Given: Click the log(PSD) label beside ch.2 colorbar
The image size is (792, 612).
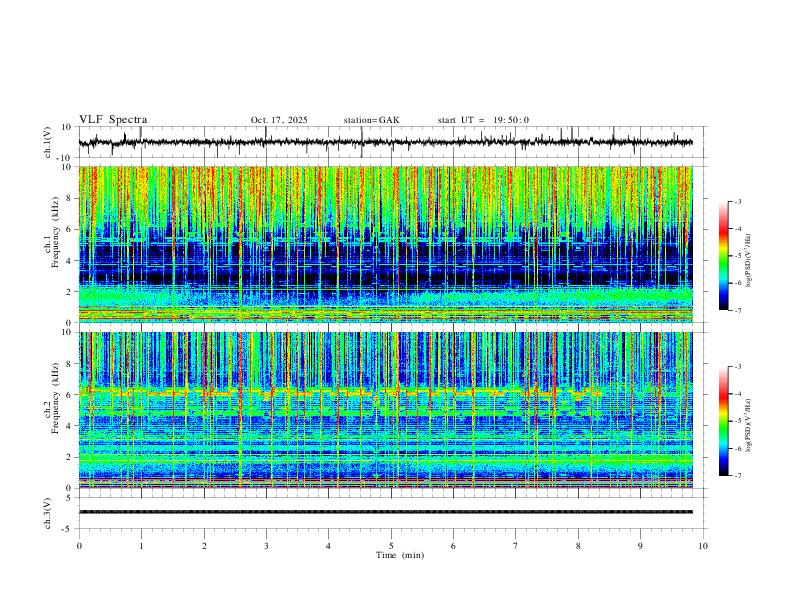Looking at the screenshot, I should click(x=748, y=425).
